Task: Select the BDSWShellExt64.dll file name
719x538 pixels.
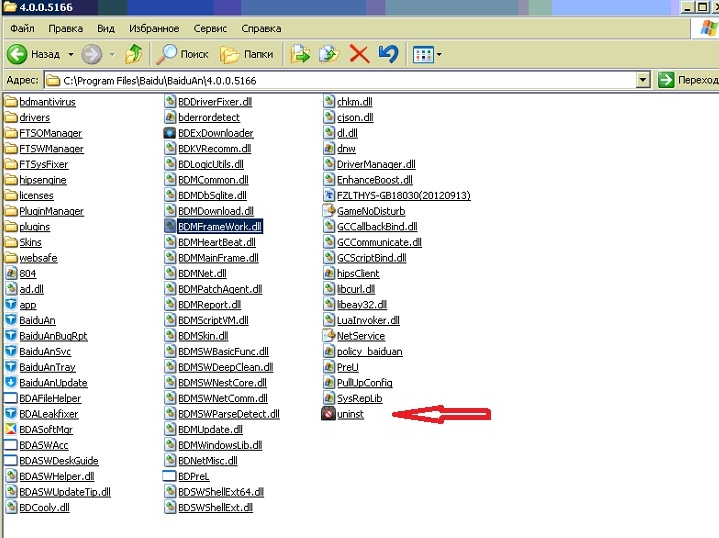Action: click(221, 492)
